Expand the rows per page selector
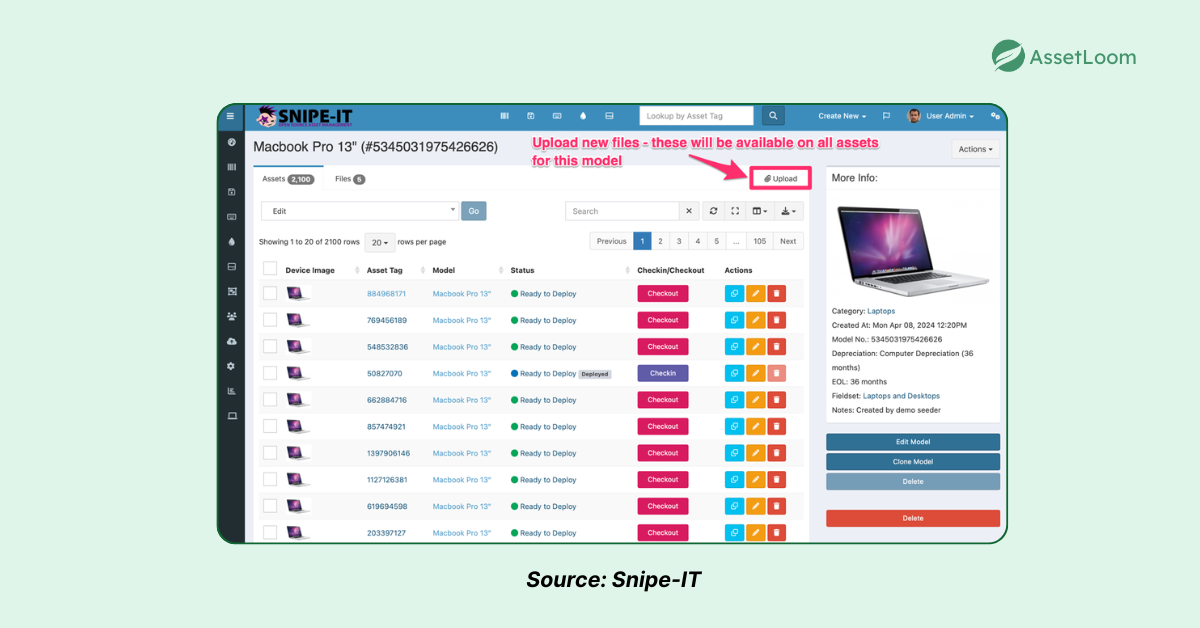This screenshot has width=1200, height=628. tap(379, 241)
